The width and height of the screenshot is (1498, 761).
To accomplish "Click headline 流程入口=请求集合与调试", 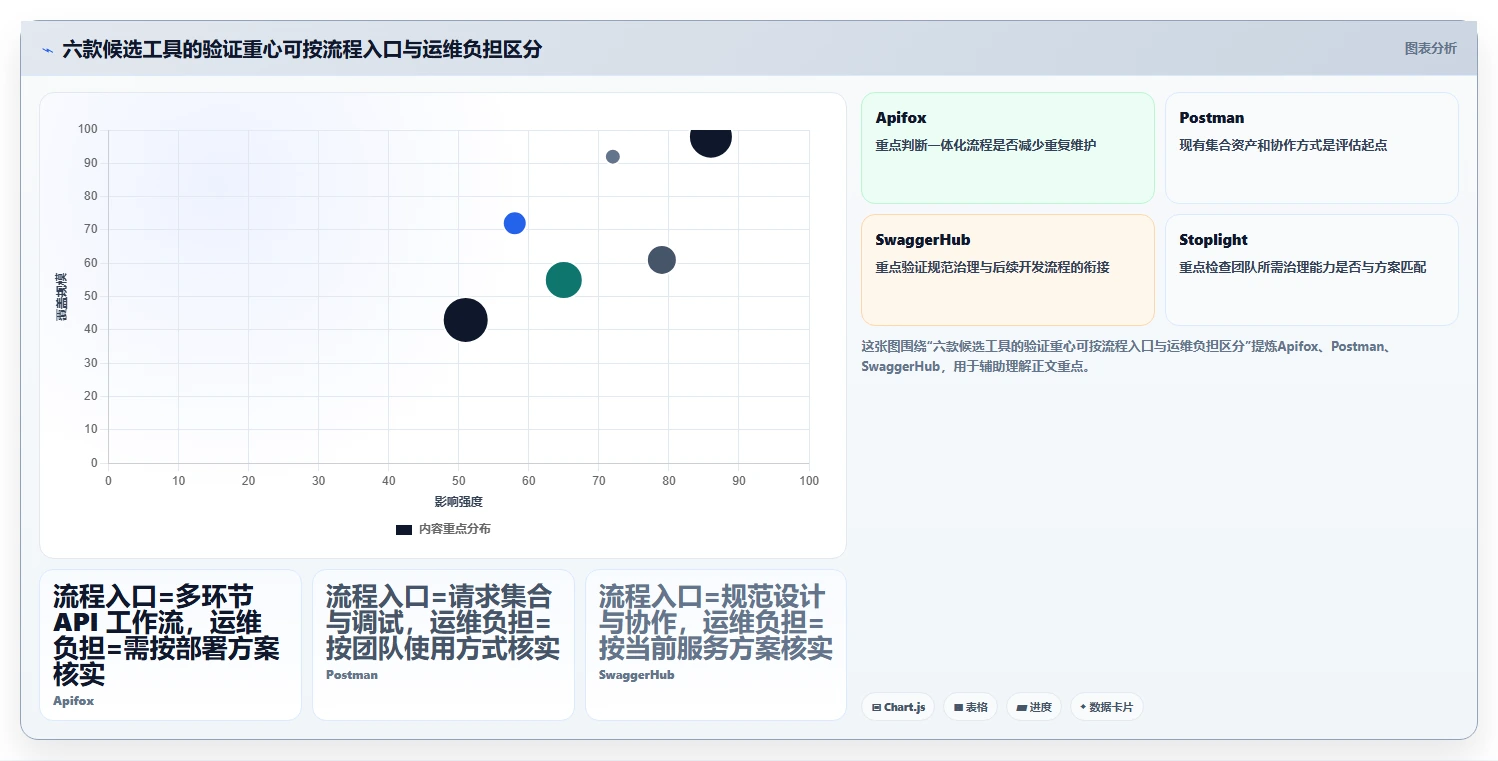I will coord(443,623).
